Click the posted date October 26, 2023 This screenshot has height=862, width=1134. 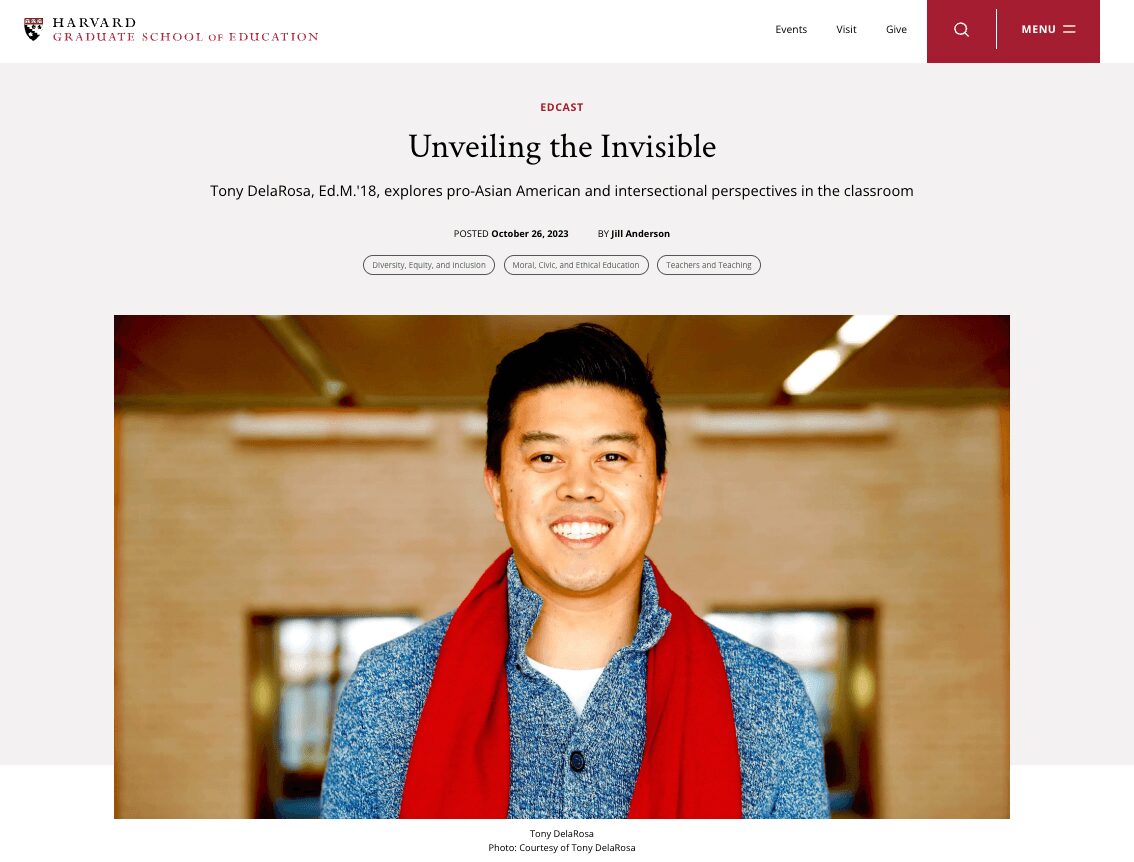coord(529,234)
